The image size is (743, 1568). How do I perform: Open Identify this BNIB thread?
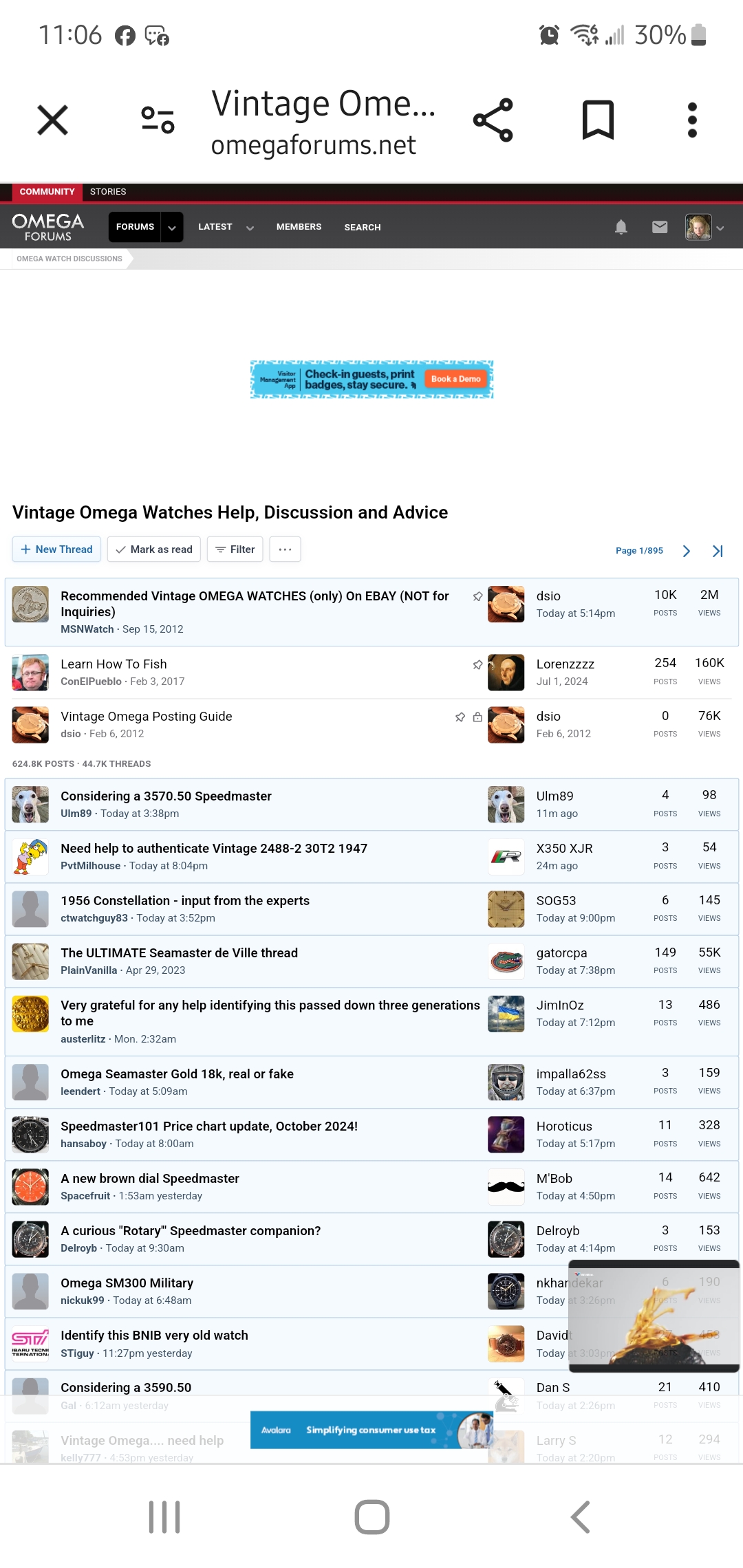click(154, 1335)
